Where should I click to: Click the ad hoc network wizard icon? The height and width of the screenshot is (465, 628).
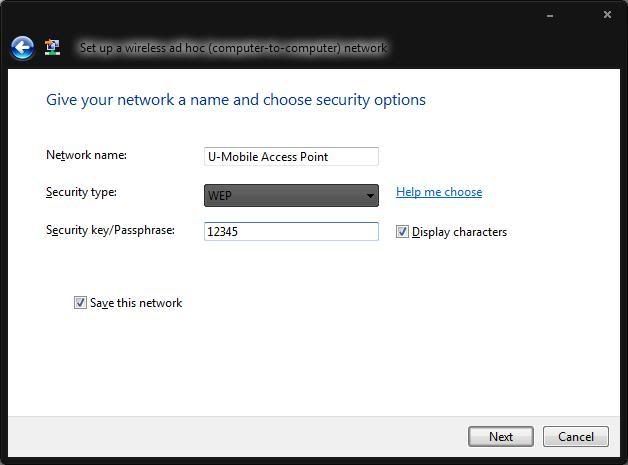pyautogui.click(x=53, y=47)
